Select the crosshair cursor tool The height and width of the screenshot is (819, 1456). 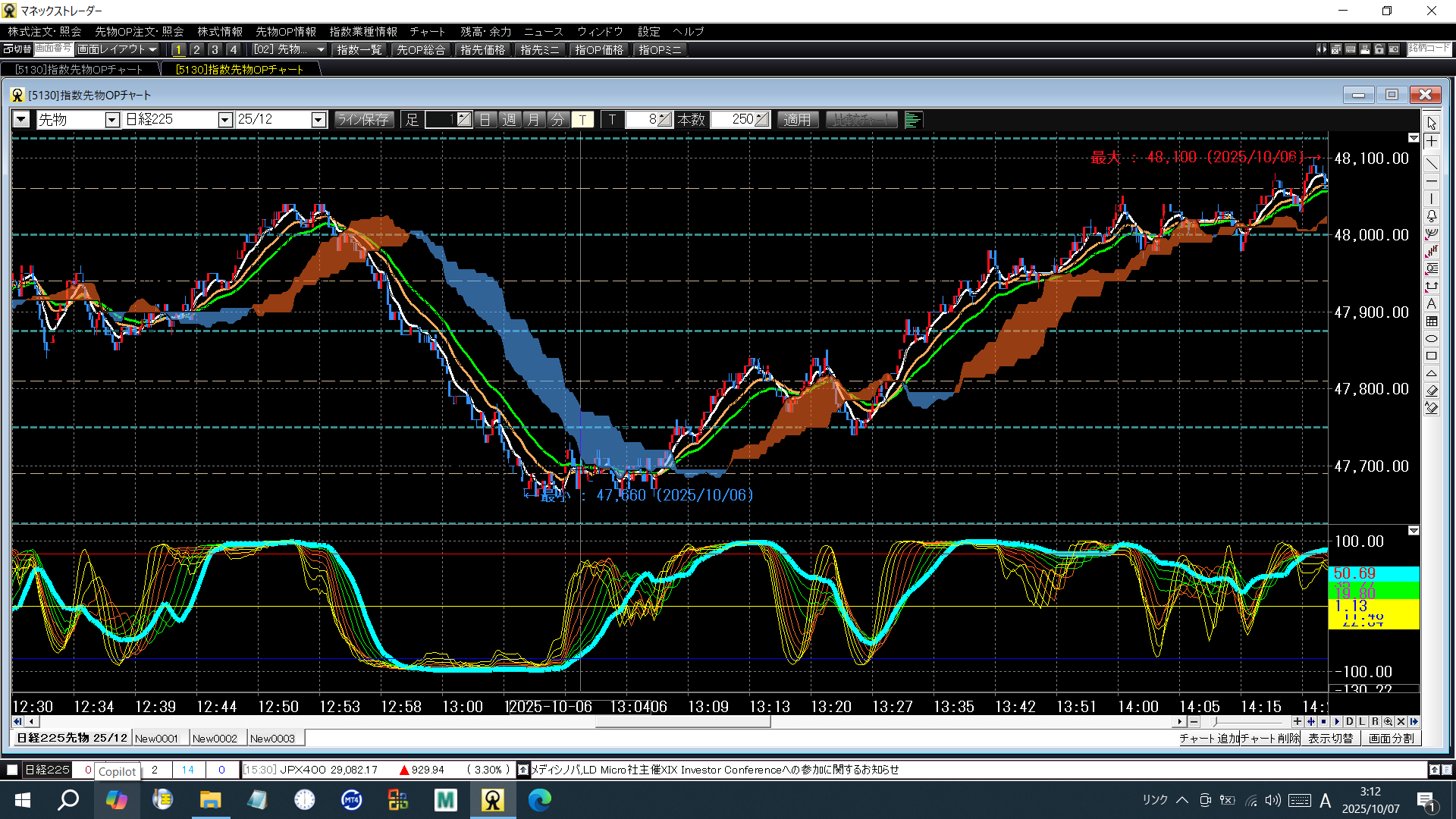(x=1431, y=142)
